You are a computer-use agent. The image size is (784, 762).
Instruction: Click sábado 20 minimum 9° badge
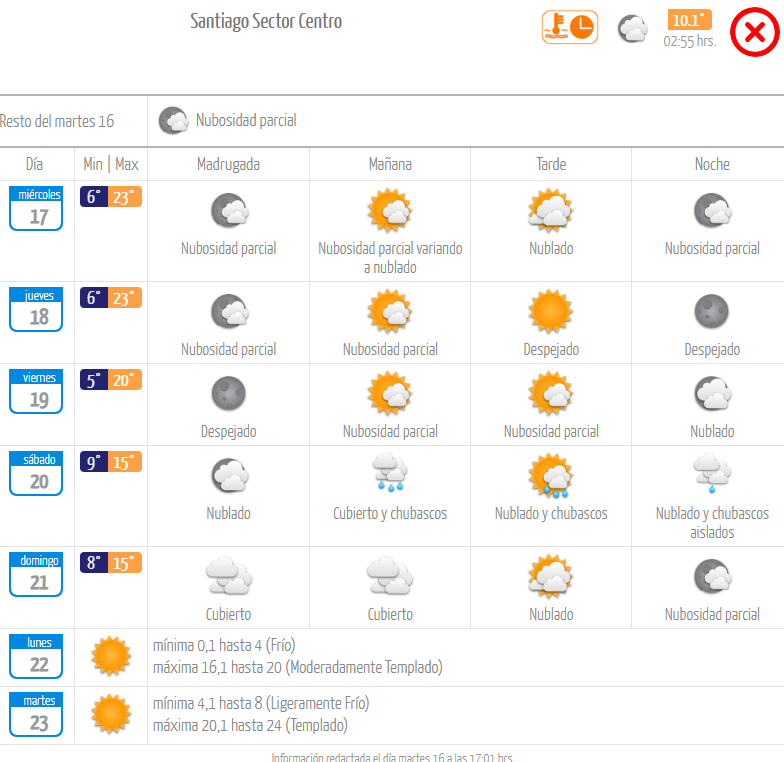[94, 462]
